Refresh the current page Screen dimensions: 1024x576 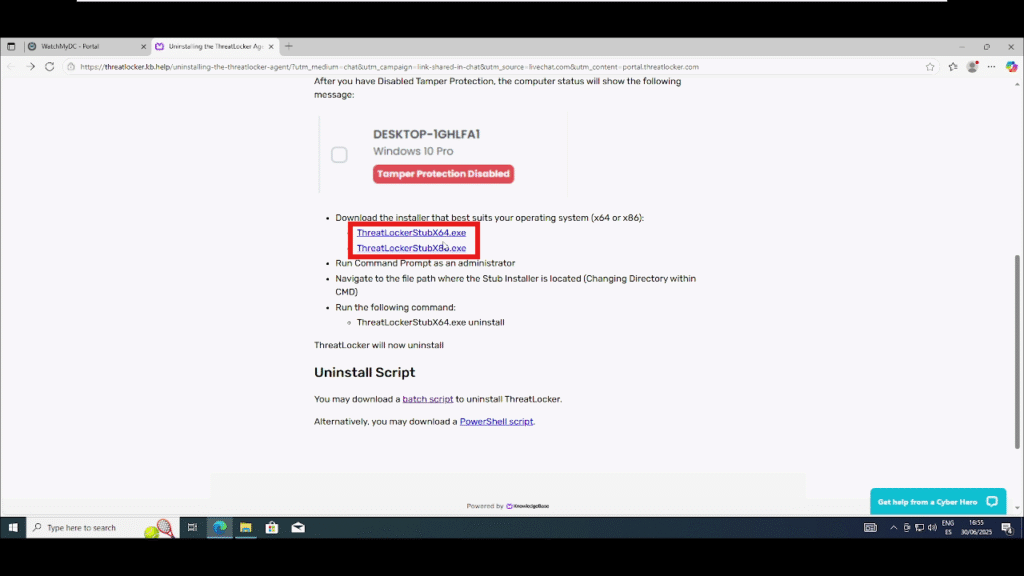(x=50, y=67)
